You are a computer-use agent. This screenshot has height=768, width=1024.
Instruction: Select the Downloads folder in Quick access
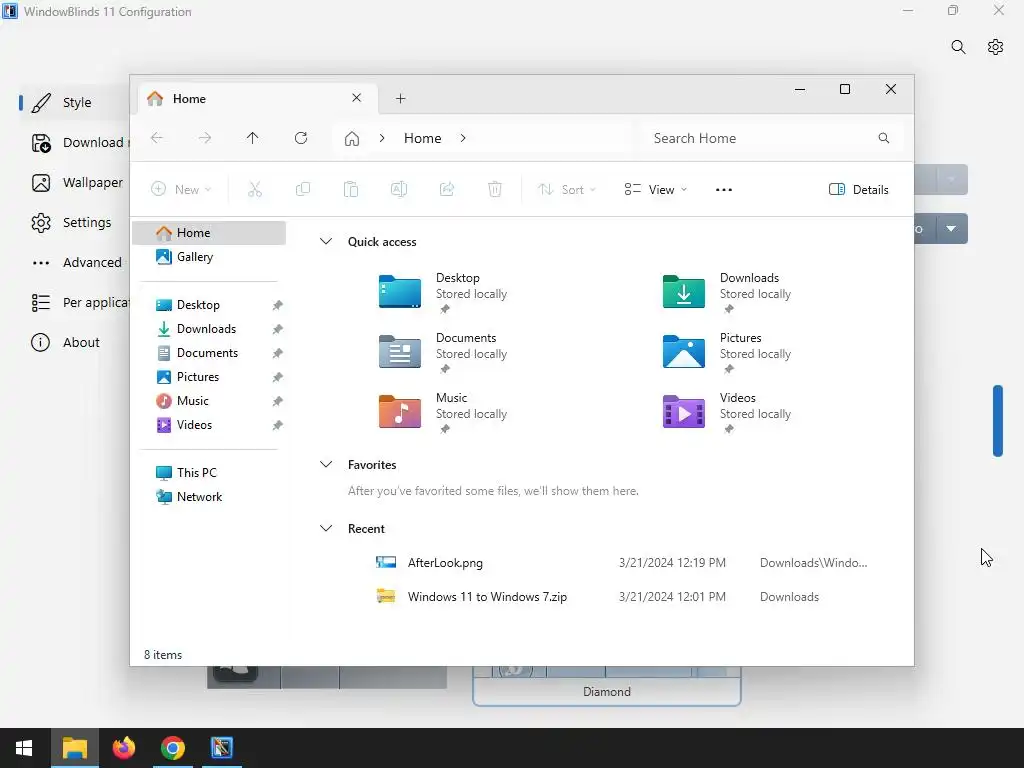pos(728,293)
